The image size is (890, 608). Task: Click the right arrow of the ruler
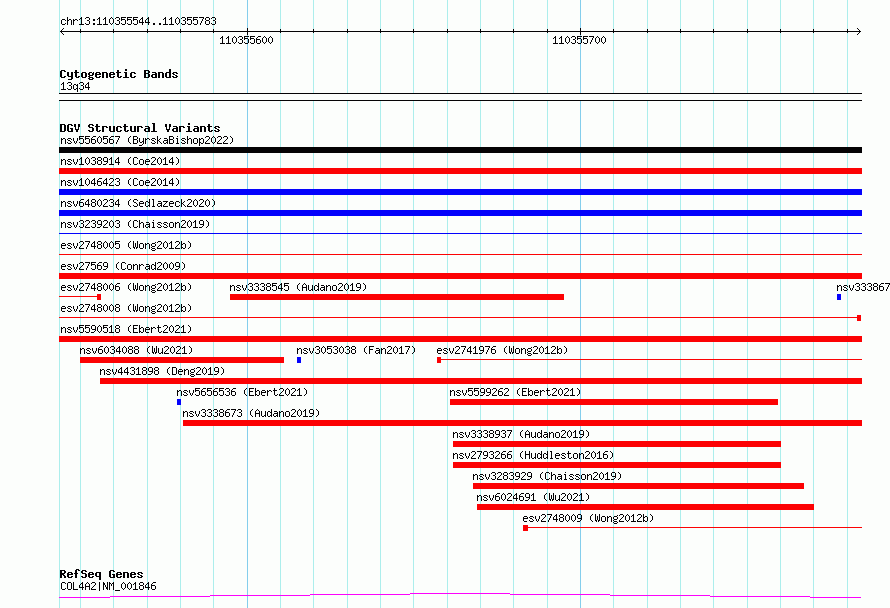[x=859, y=31]
